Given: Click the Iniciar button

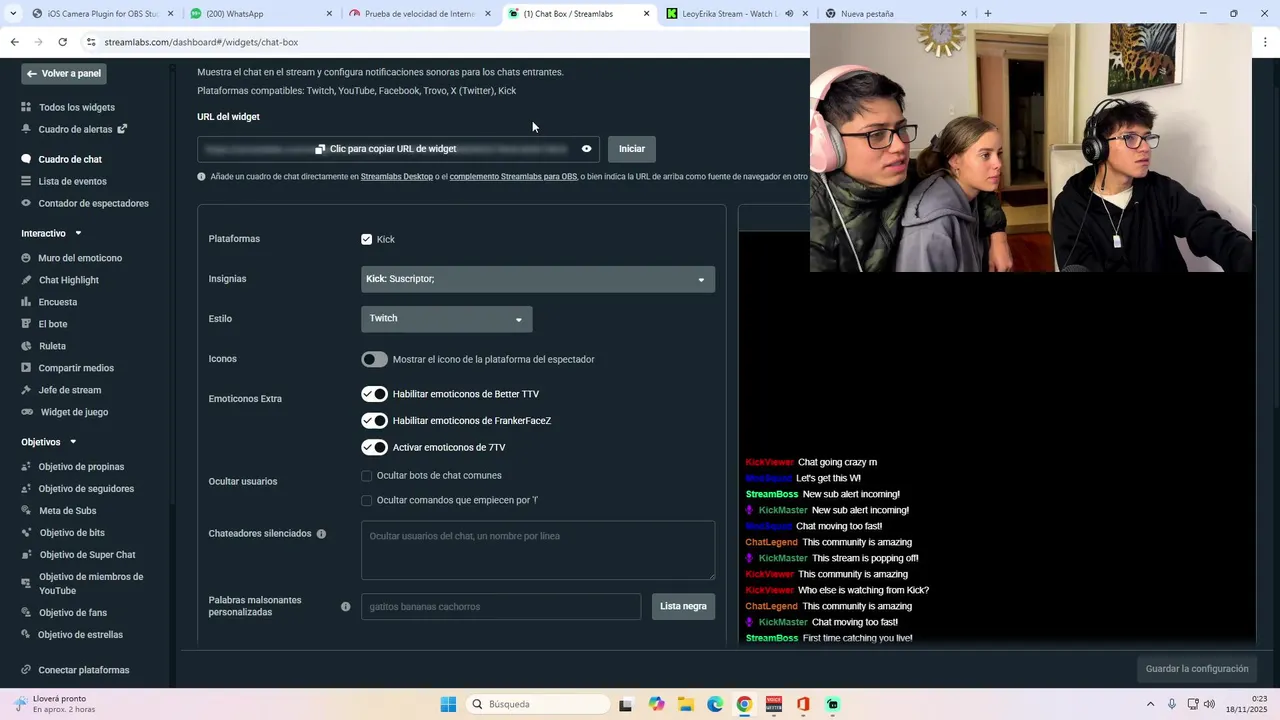Looking at the screenshot, I should point(632,149).
